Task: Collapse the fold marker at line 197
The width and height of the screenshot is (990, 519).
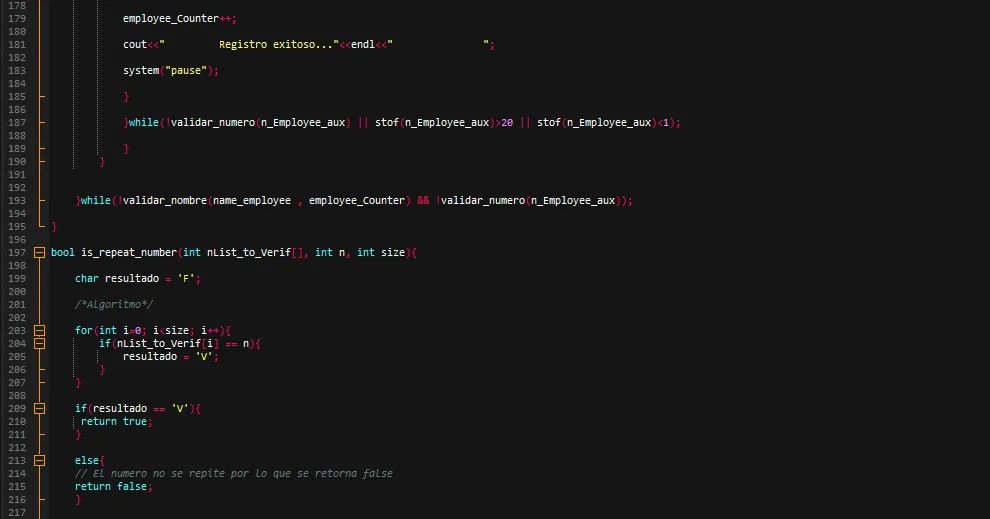Action: coord(39,253)
